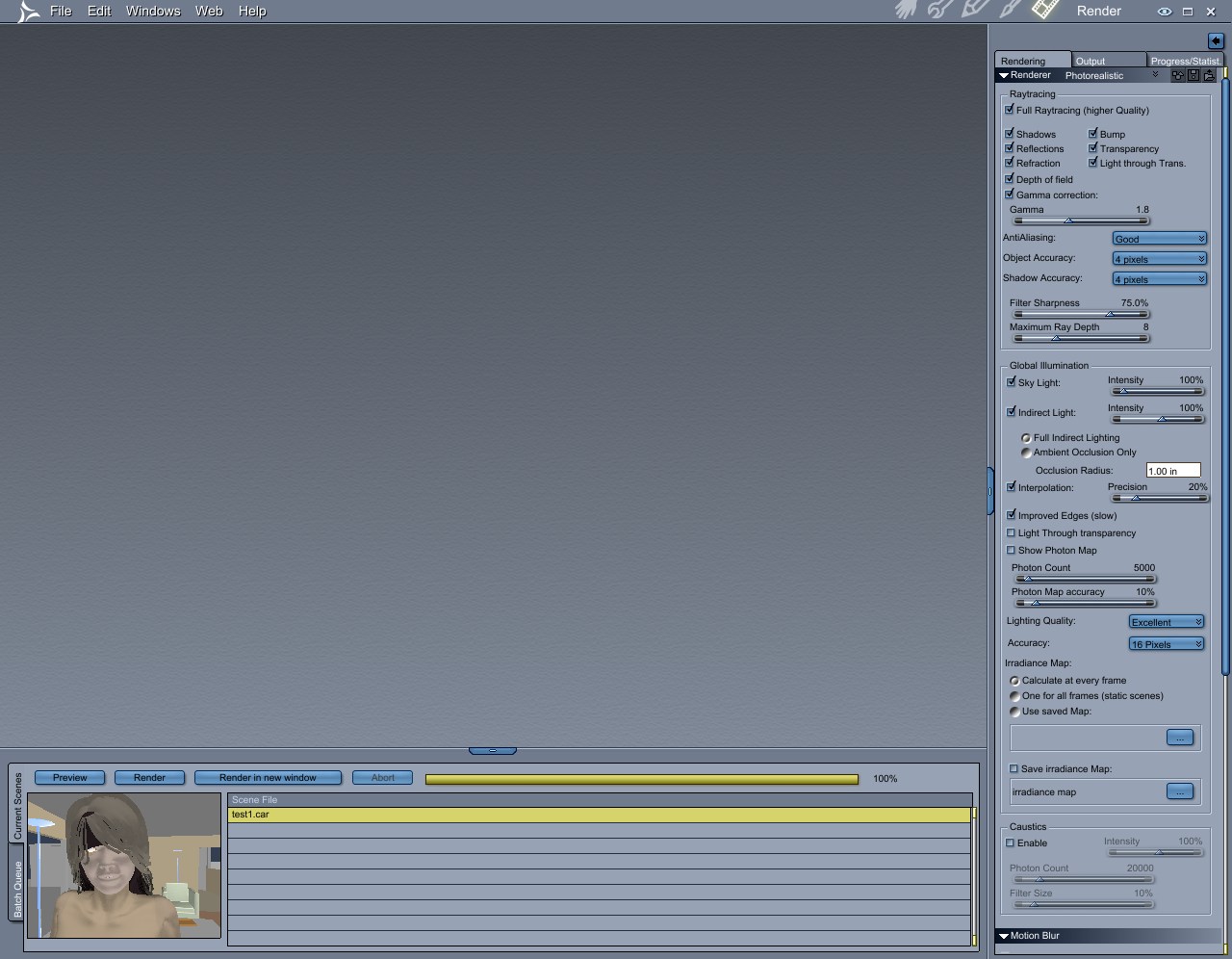Screen dimensions: 1232x959
Task: Click the blue back arrow panel icon
Action: (1216, 40)
